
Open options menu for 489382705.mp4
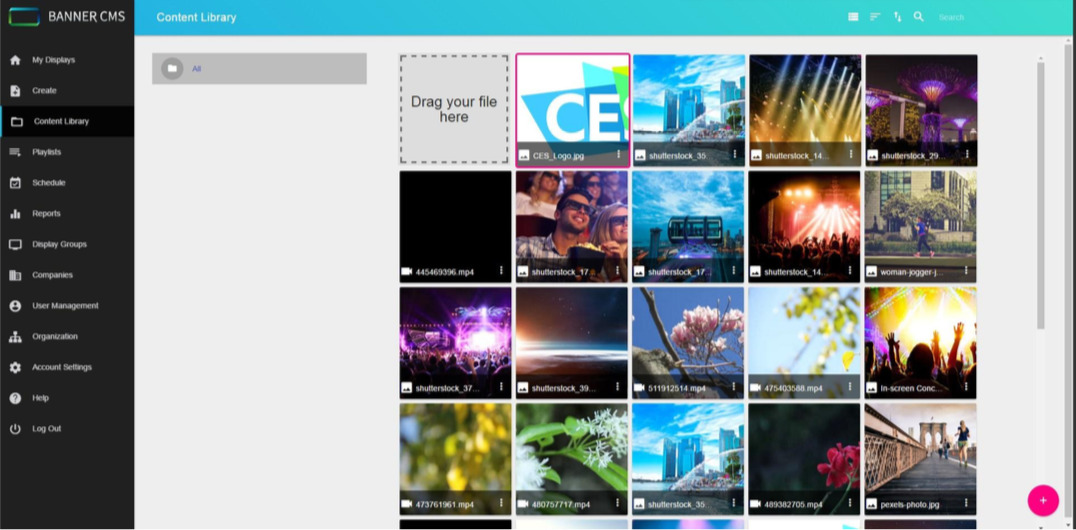coord(851,503)
